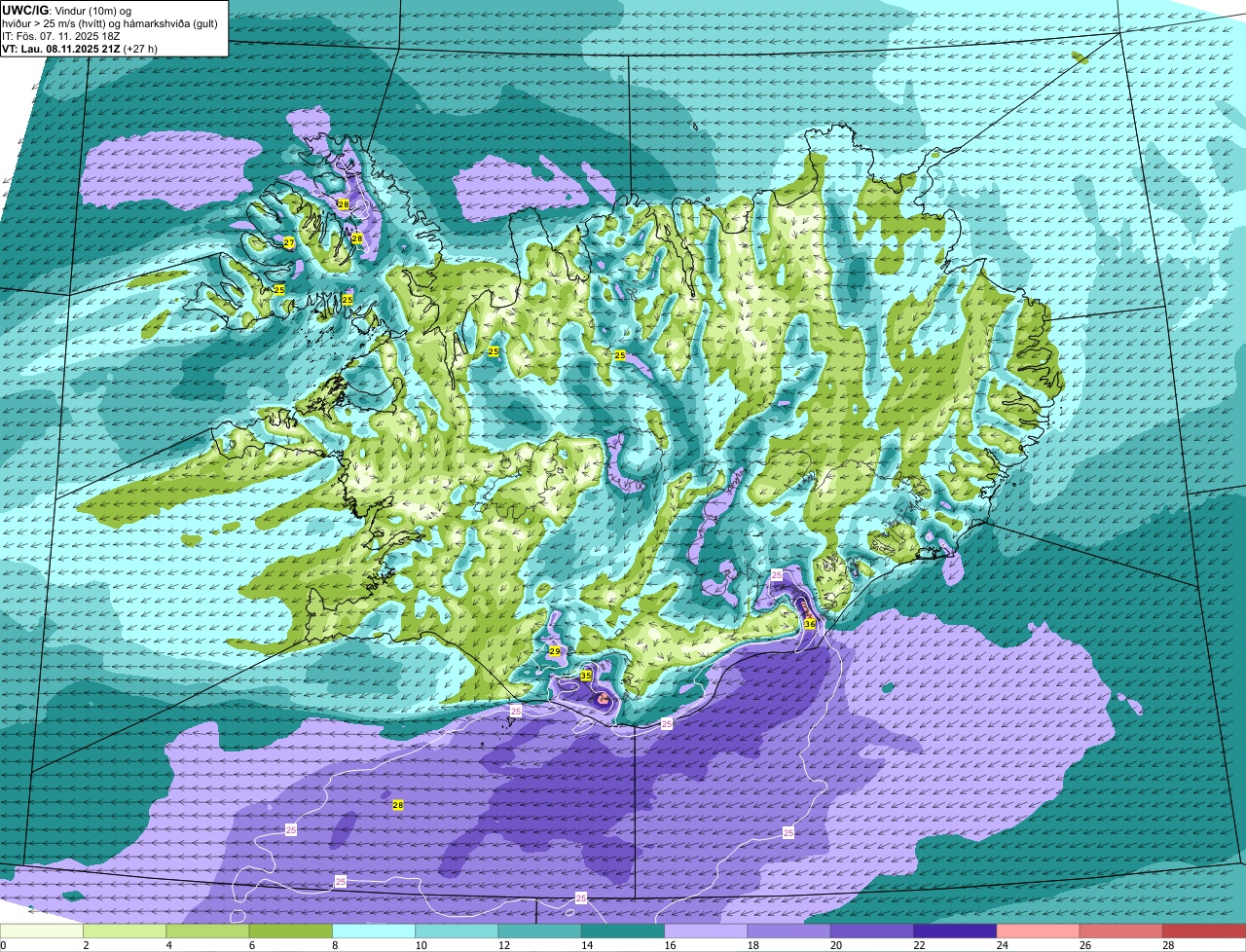The image size is (1246, 952).
Task: Click the 14–16 m/s dark teal legend swatch
Action: coord(623,932)
